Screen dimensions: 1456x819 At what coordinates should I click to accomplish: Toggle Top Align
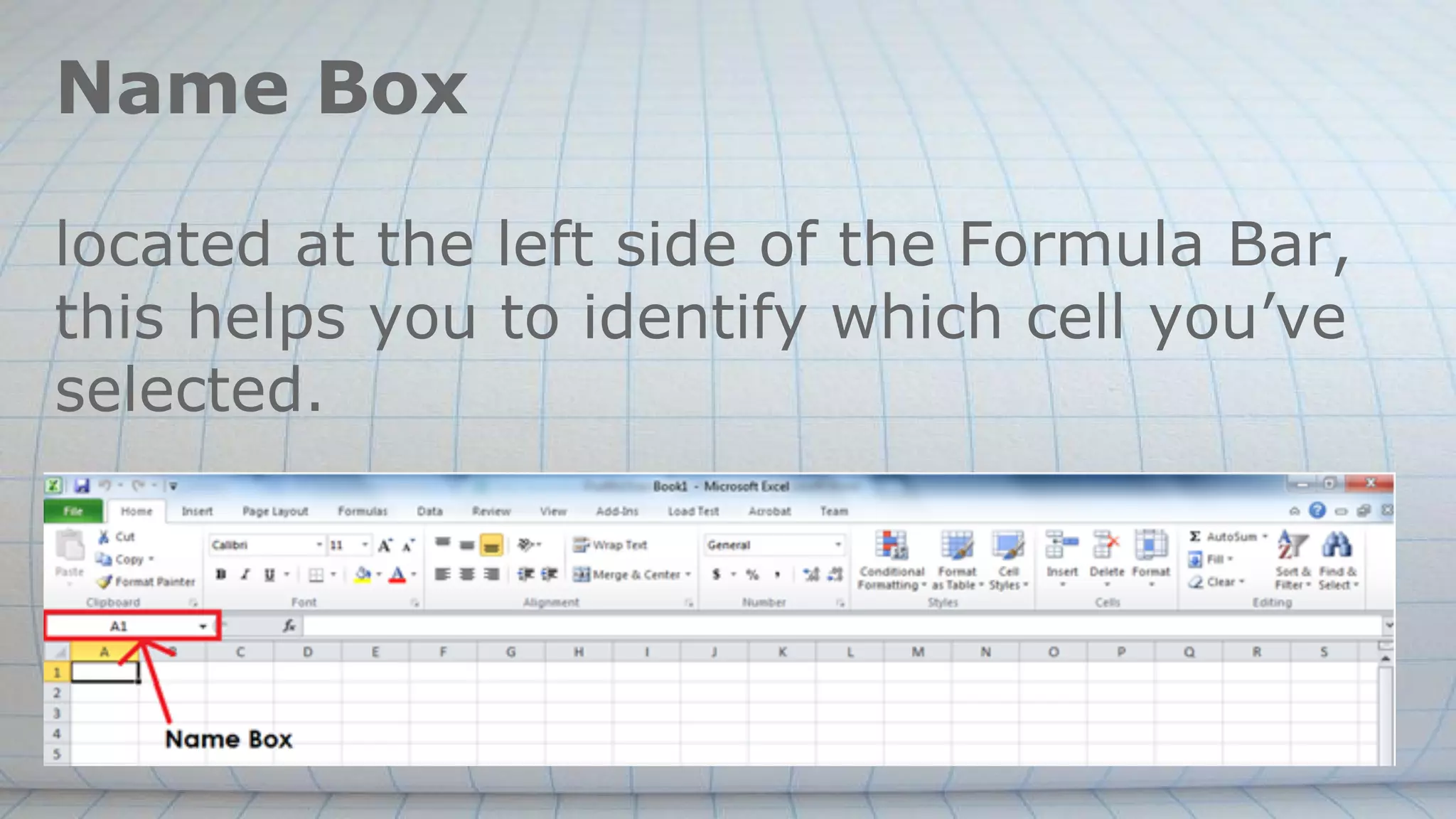(x=442, y=545)
